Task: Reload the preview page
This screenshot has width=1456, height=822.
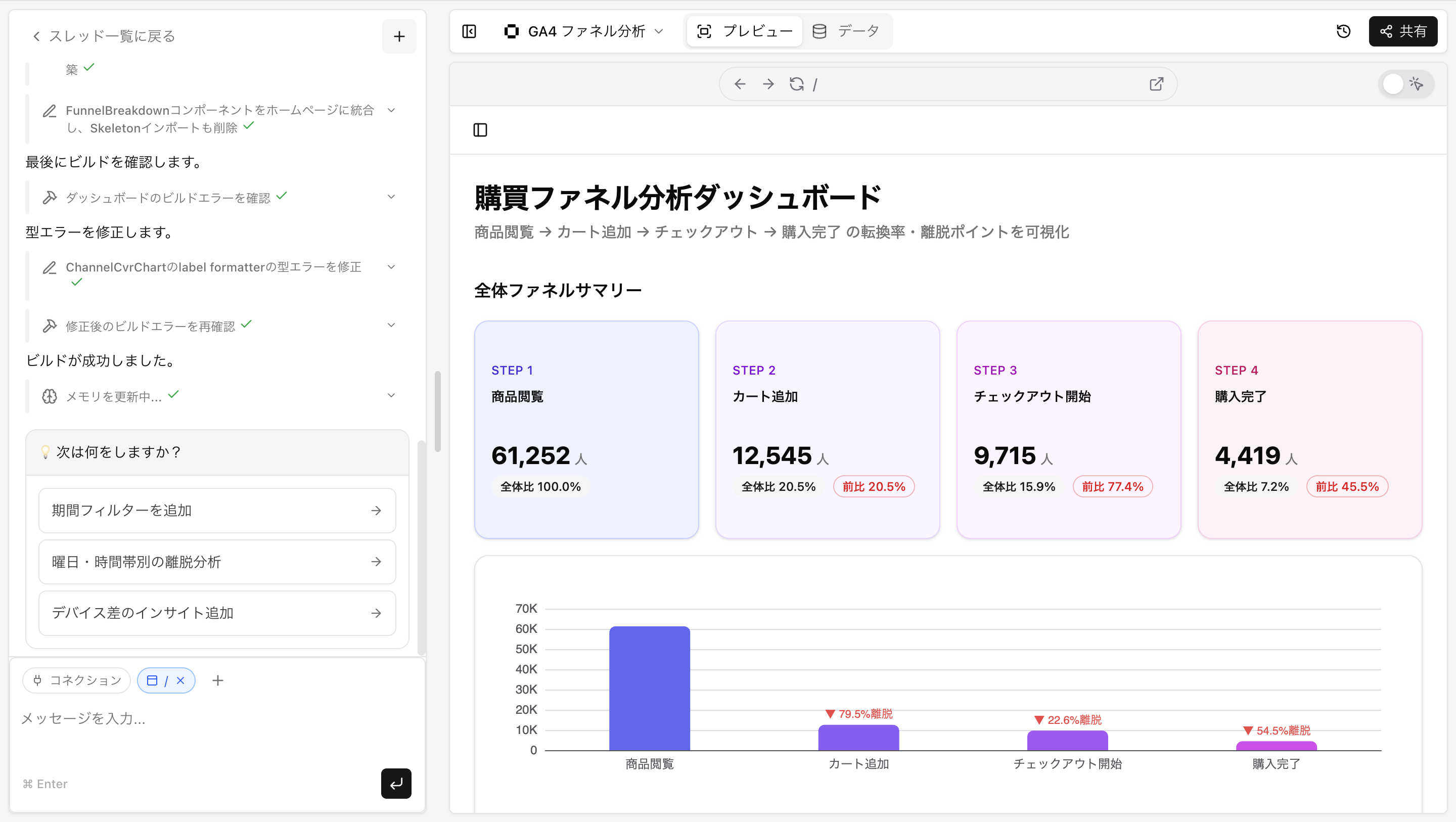Action: coord(796,84)
